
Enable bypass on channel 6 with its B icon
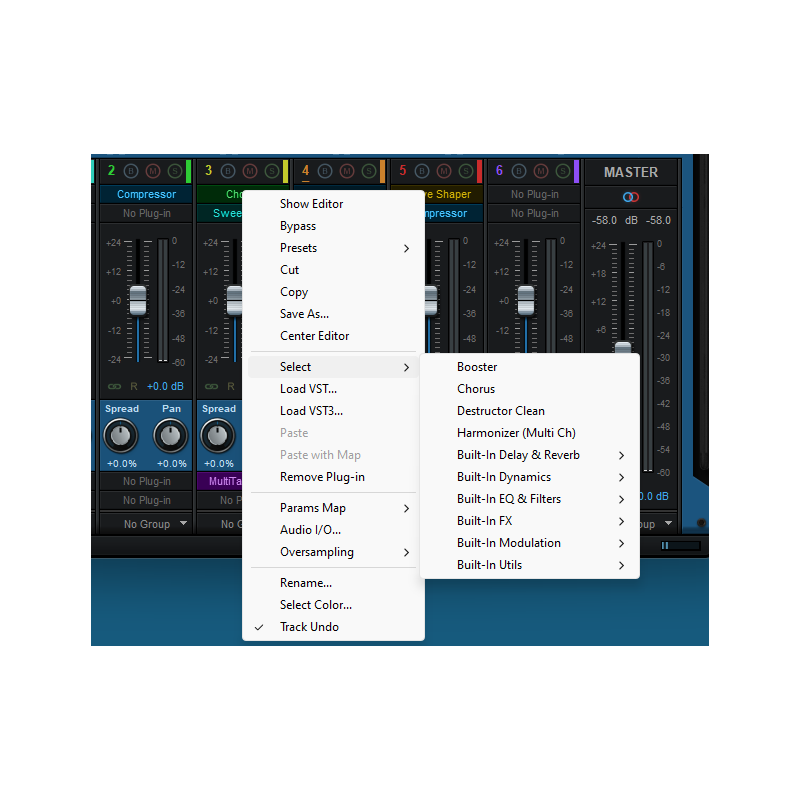click(517, 171)
